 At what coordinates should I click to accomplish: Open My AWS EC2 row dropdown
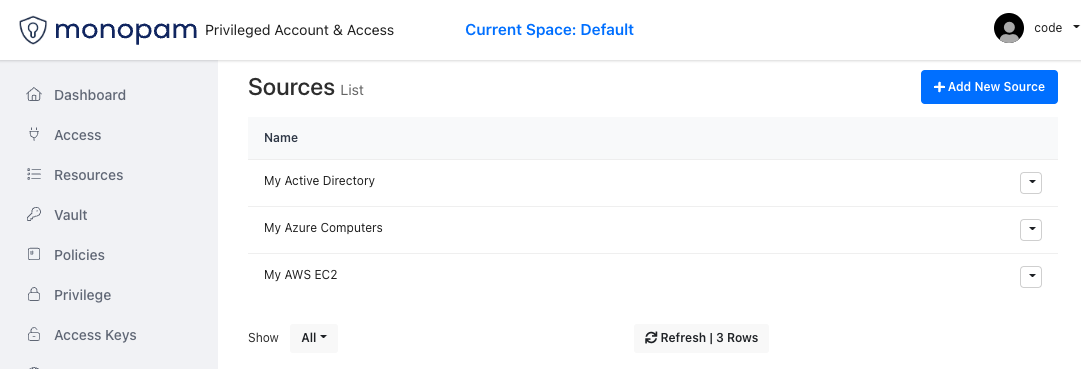[x=1031, y=277]
